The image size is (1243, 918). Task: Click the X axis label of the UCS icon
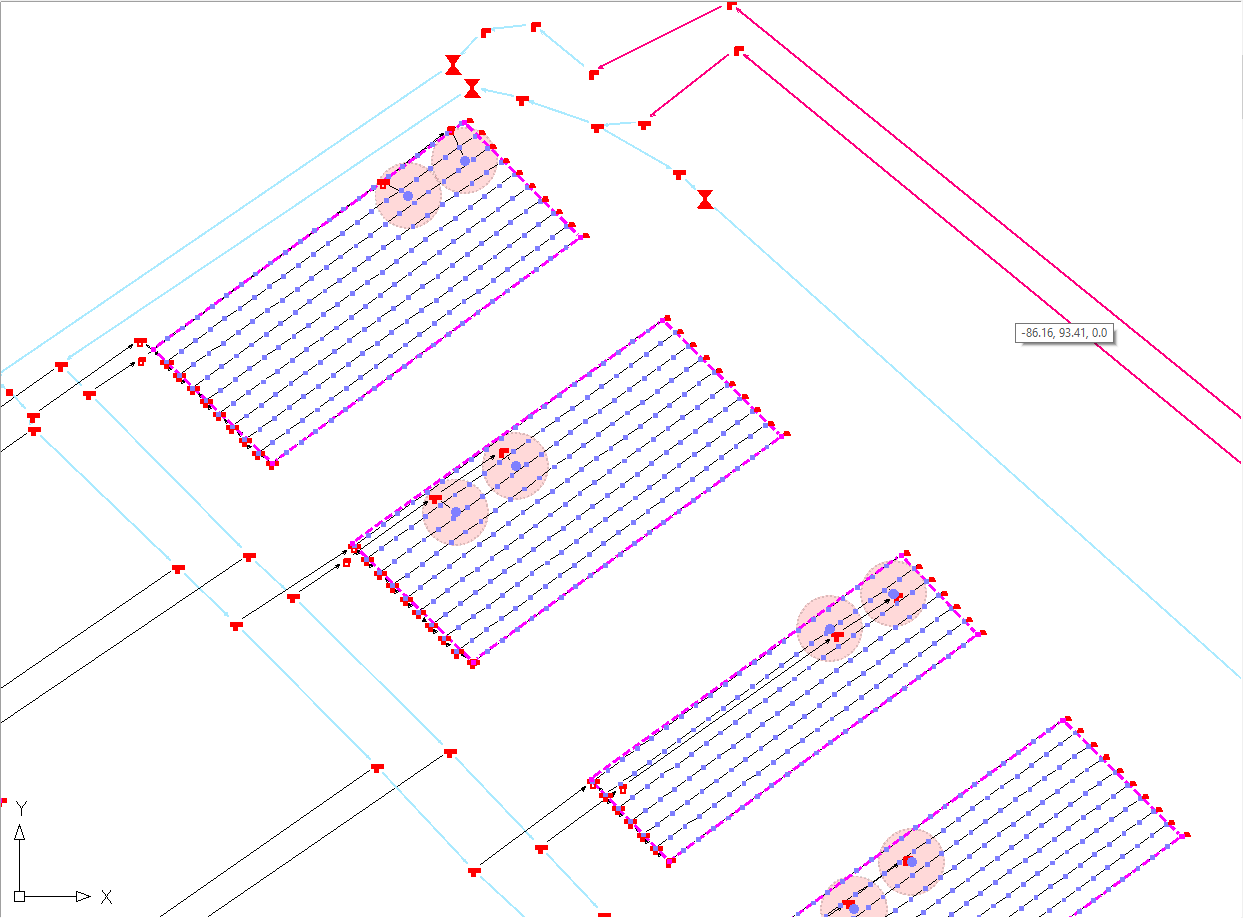click(x=106, y=897)
